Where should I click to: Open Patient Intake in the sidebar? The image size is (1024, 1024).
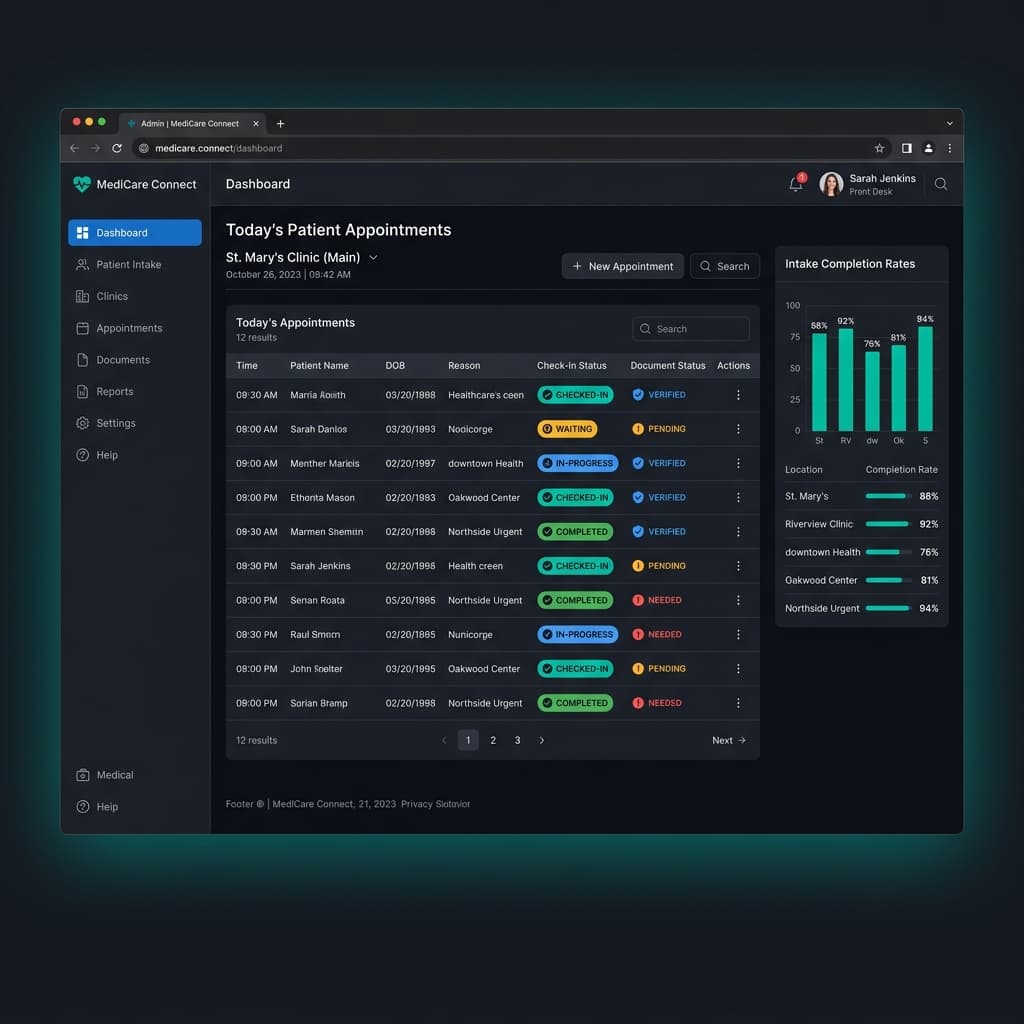[135, 264]
